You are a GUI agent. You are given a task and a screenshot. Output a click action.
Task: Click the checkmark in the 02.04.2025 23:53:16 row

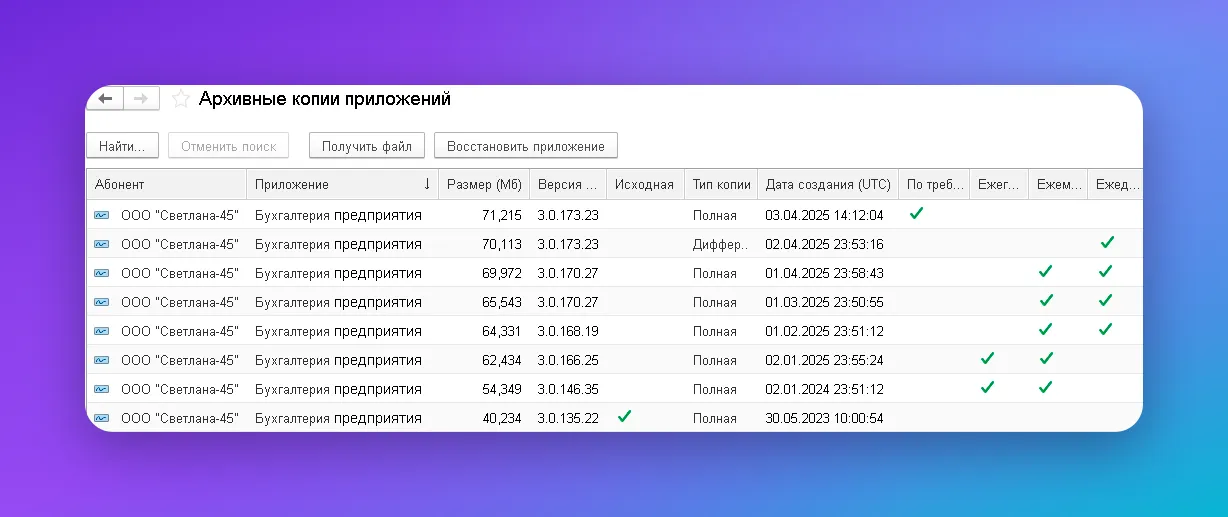point(1106,242)
